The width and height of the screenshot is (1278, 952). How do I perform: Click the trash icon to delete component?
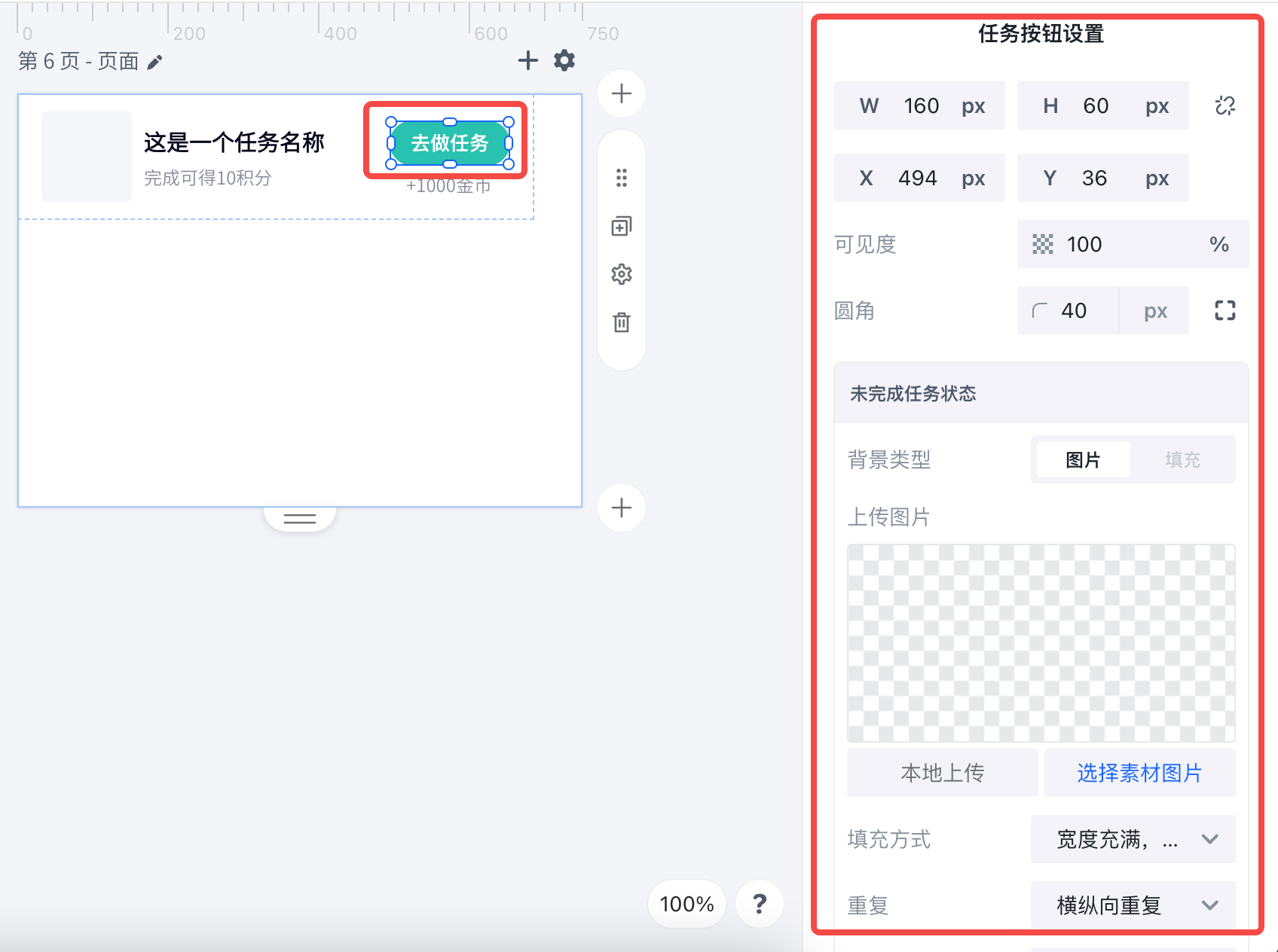tap(622, 322)
